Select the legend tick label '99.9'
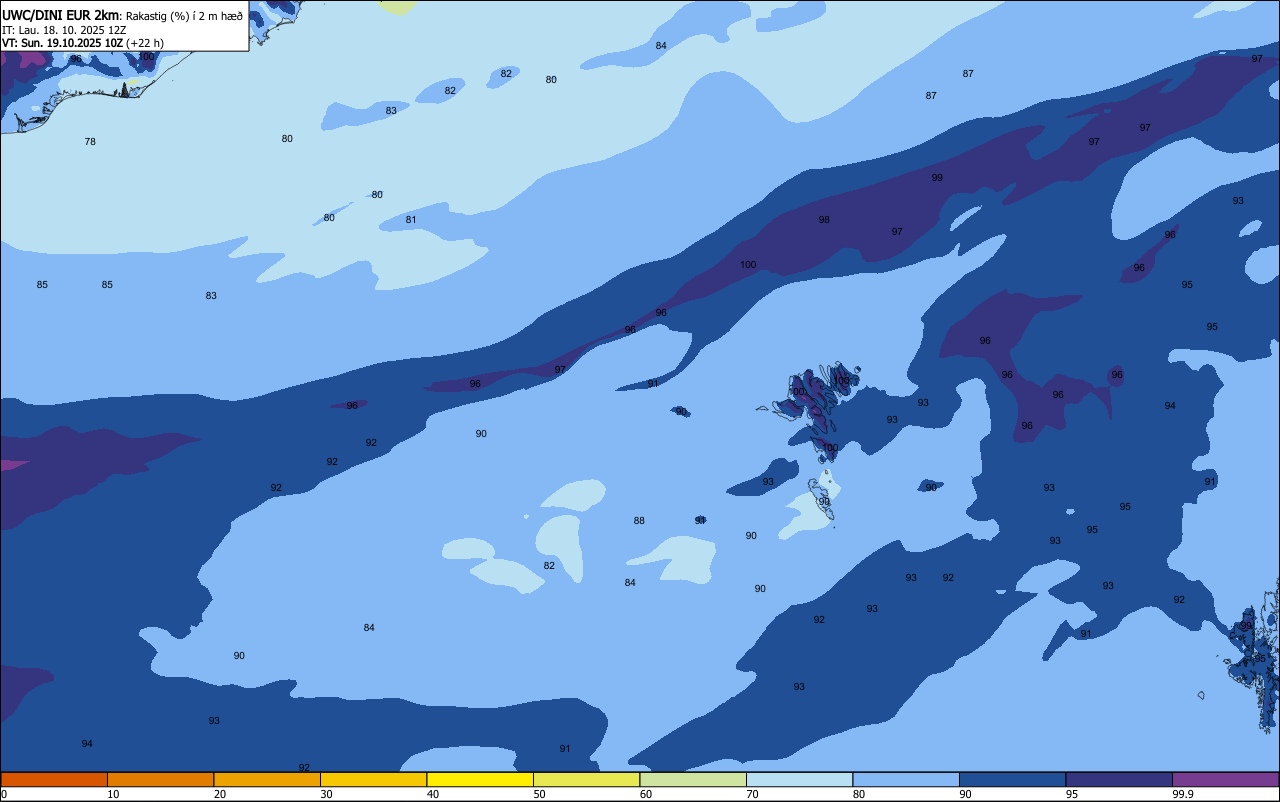Image resolution: width=1280 pixels, height=802 pixels. 1184,794
